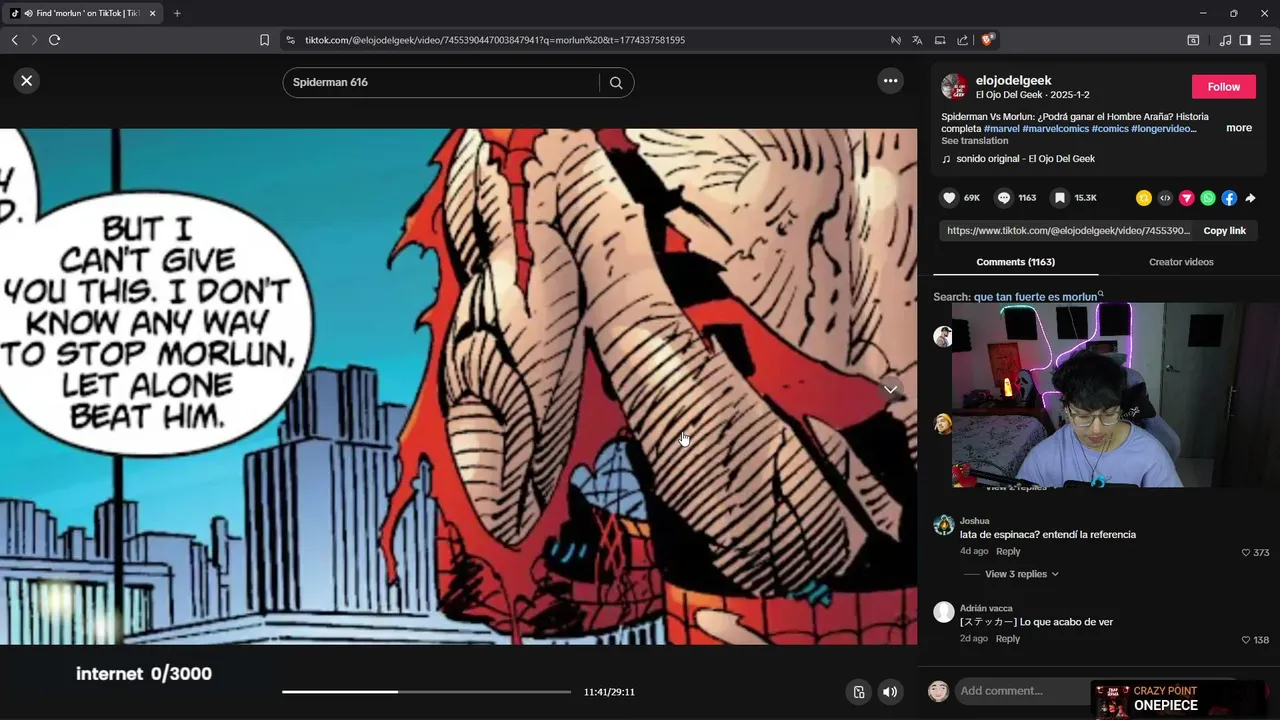Image resolution: width=1280 pixels, height=720 pixels.
Task: Expand 'View 3 replies' under Joshua's comment
Action: pyautogui.click(x=1021, y=574)
